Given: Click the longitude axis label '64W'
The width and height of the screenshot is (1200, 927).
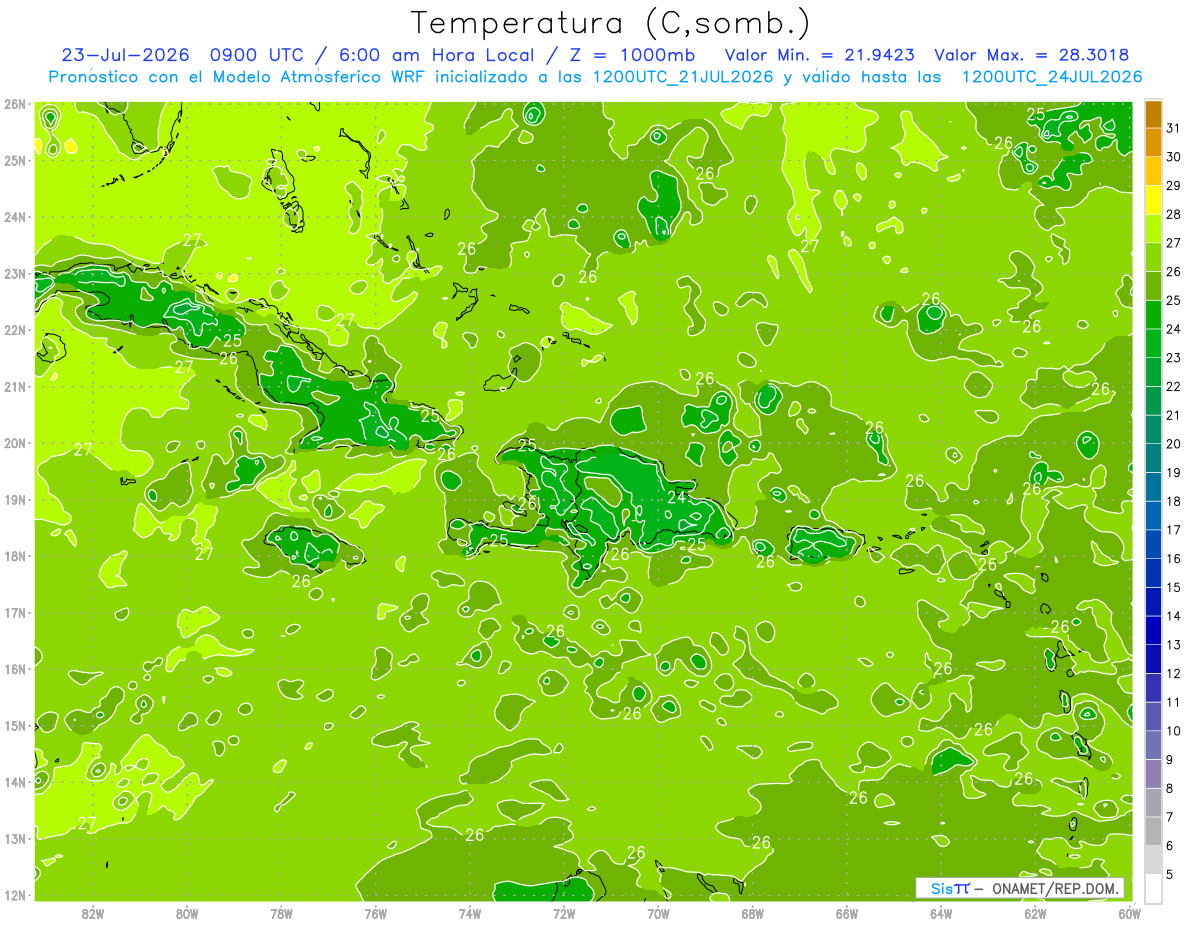Looking at the screenshot, I should click(941, 913).
